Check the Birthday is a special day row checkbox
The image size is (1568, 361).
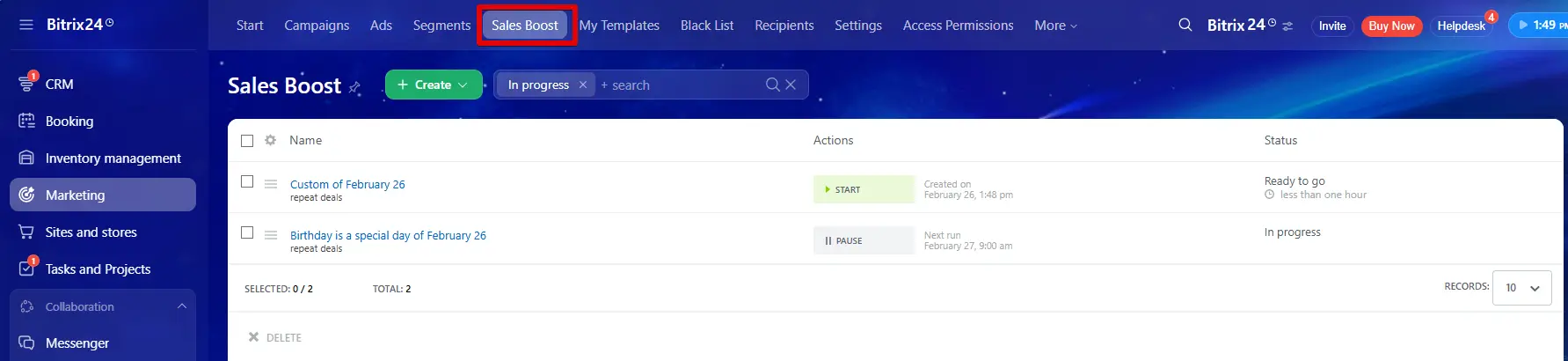point(247,232)
